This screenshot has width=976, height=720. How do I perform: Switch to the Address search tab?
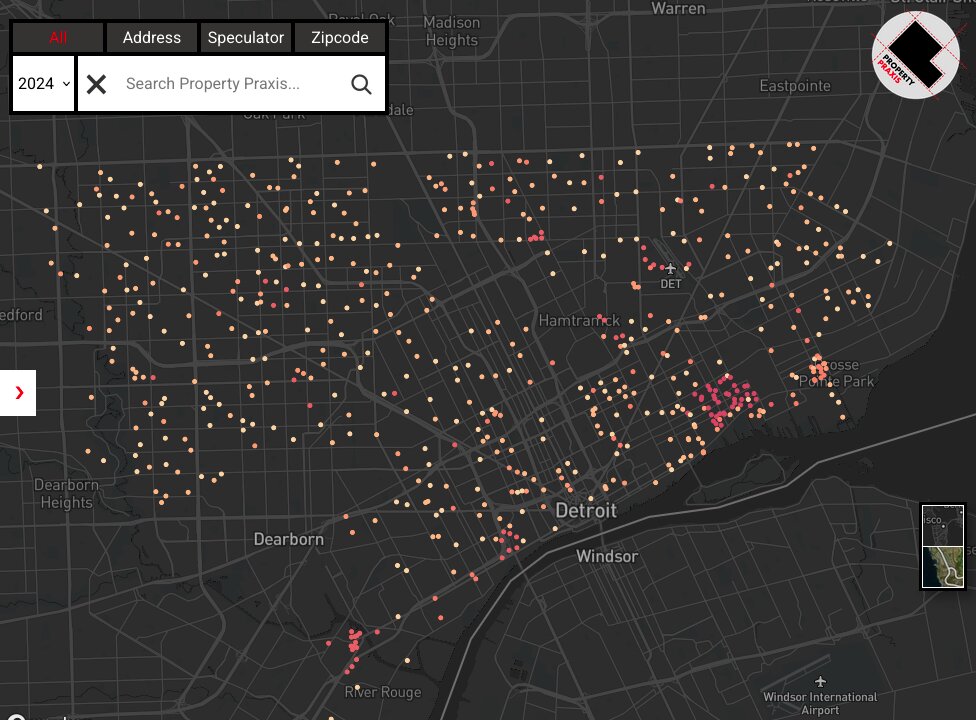click(151, 38)
